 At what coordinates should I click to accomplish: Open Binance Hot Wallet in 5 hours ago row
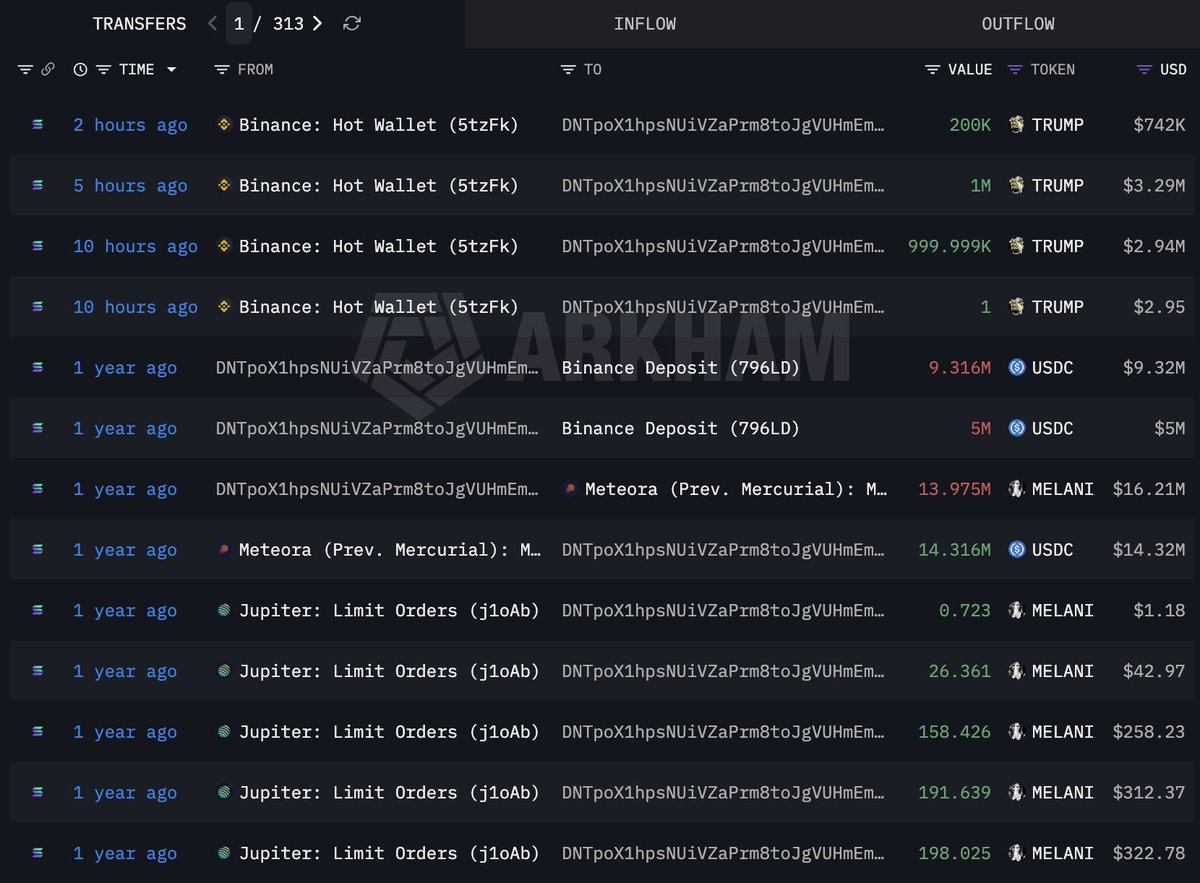(379, 185)
